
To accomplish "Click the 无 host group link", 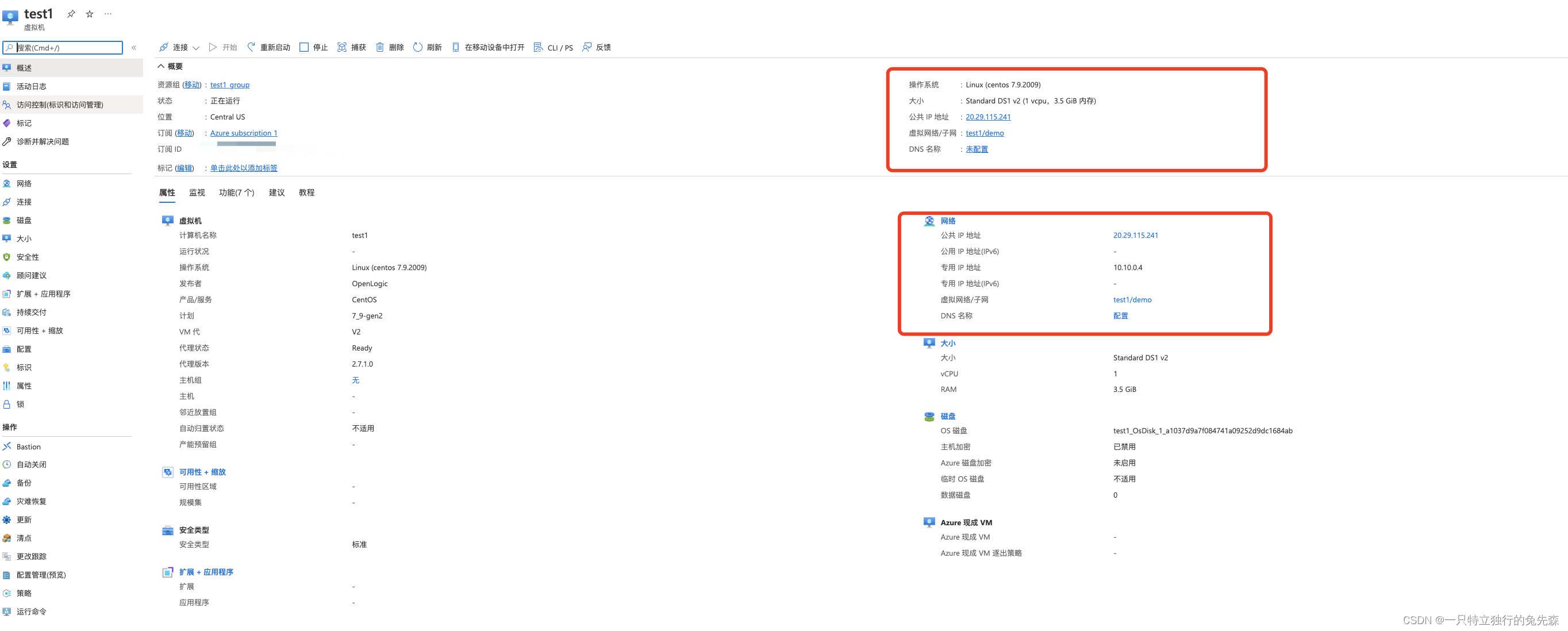I will tap(355, 380).
